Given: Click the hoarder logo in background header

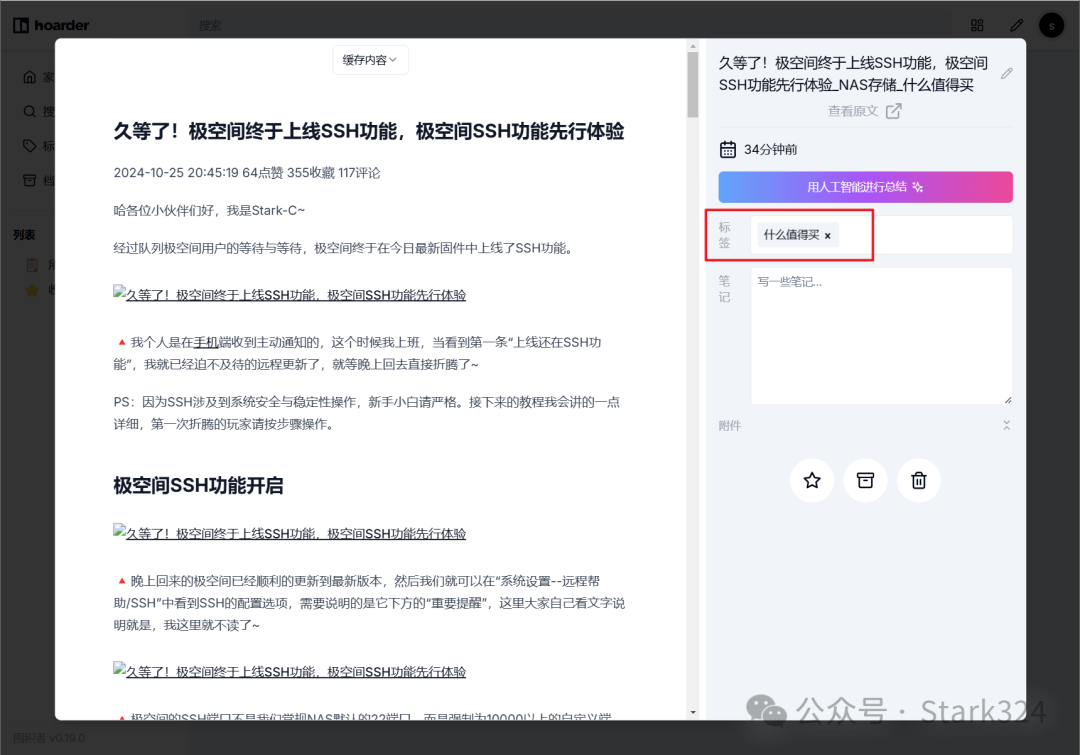Looking at the screenshot, I should click(x=52, y=25).
